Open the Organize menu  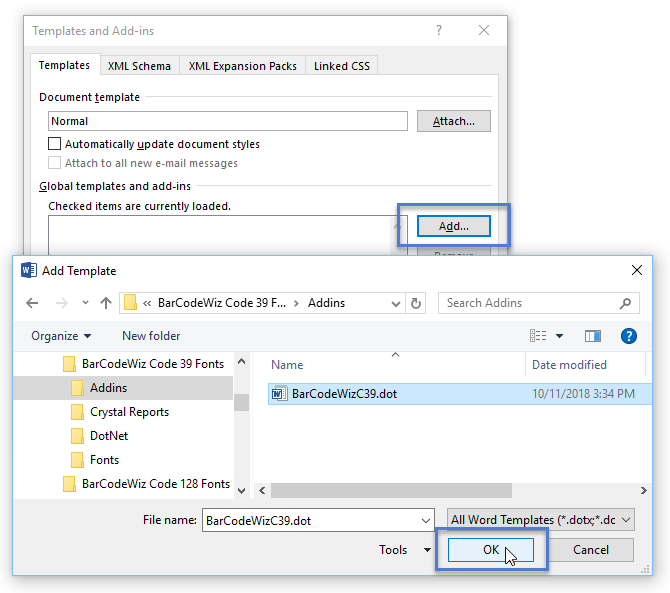coord(61,336)
